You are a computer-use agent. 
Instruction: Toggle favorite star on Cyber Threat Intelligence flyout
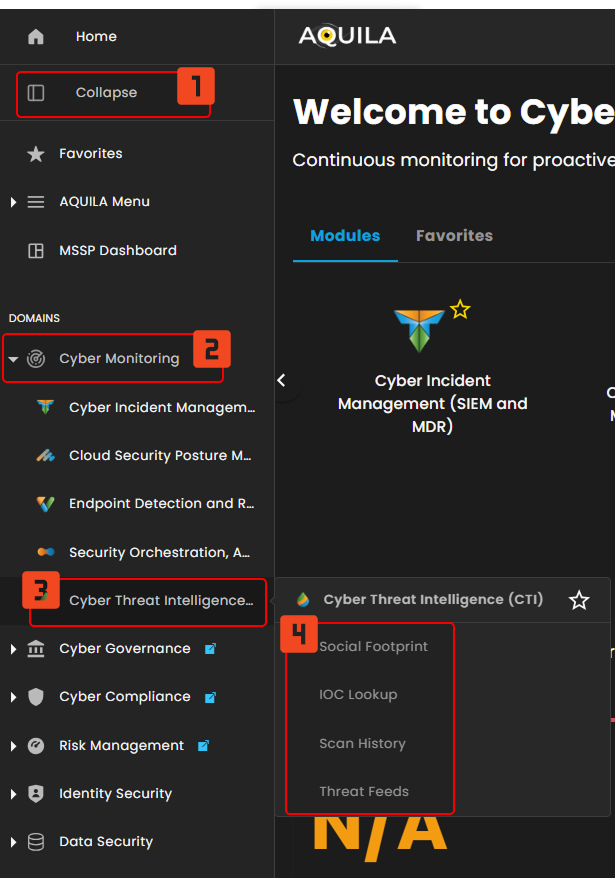[x=579, y=600]
